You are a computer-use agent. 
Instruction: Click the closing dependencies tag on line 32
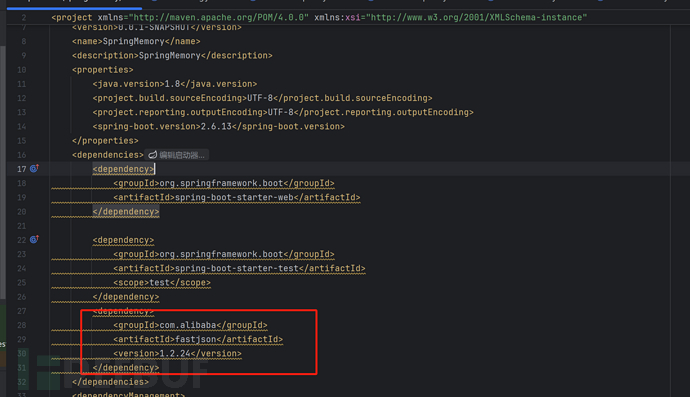(x=110, y=382)
